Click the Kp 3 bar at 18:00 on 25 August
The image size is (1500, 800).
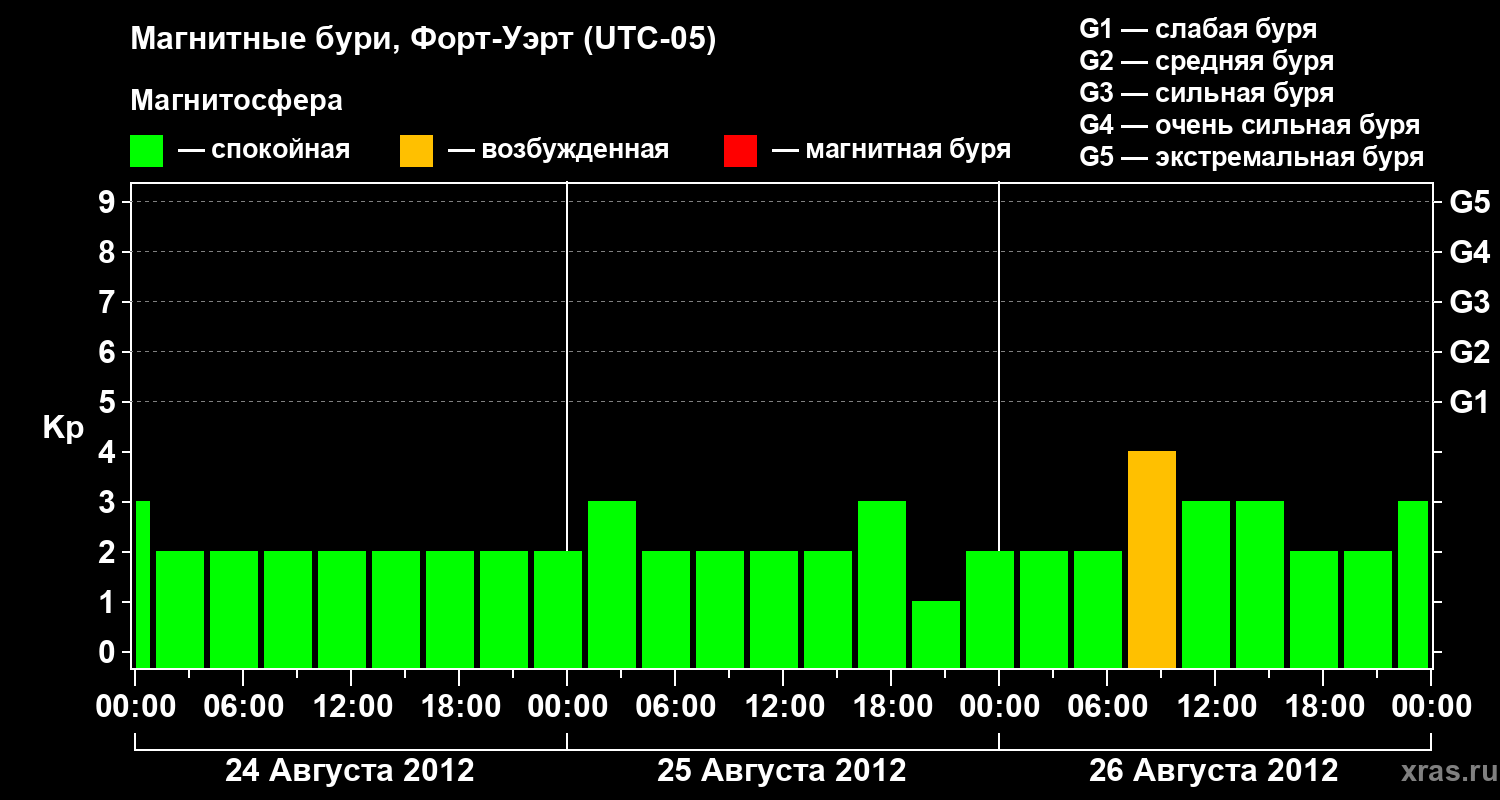[x=882, y=585]
